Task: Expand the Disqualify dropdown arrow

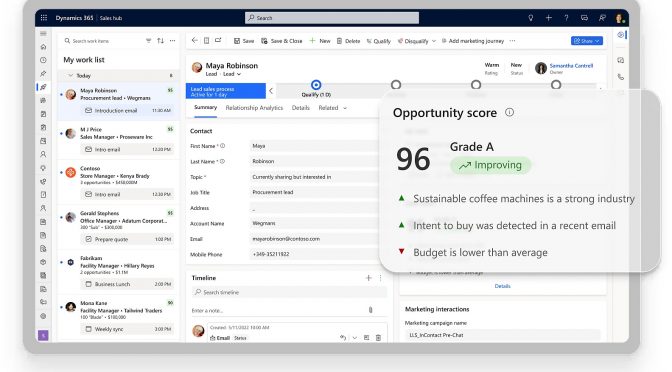Action: pyautogui.click(x=434, y=41)
